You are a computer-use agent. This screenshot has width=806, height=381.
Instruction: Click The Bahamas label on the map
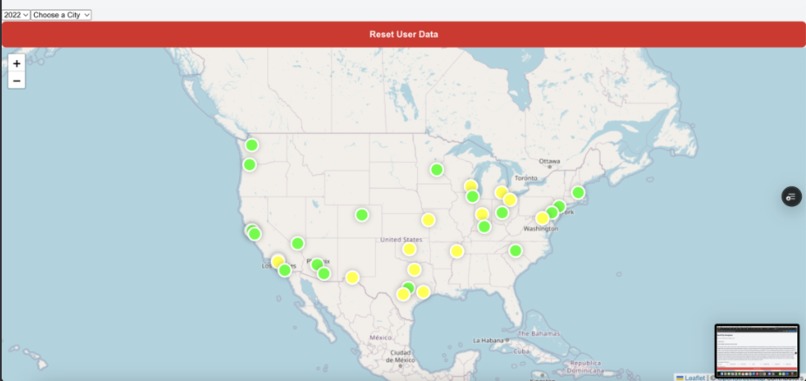[538, 333]
